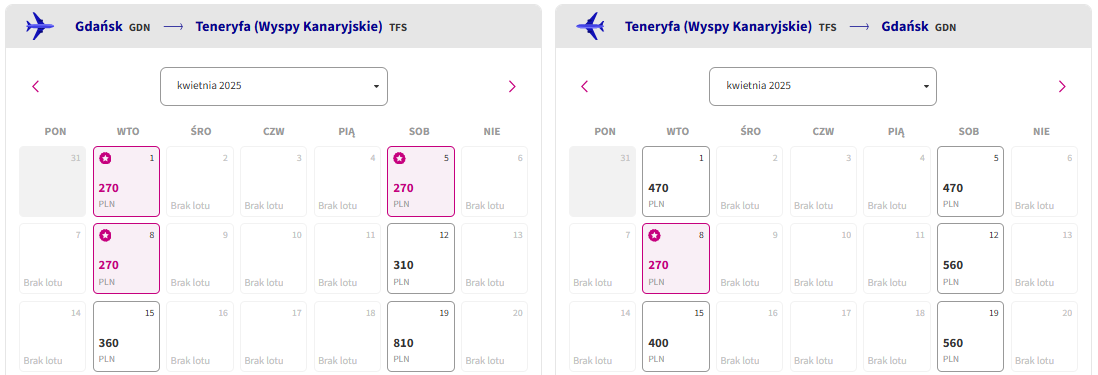Screen dimensions: 1098x375
Task: Select outbound April 5 for 270 PLN
Action: (421, 181)
